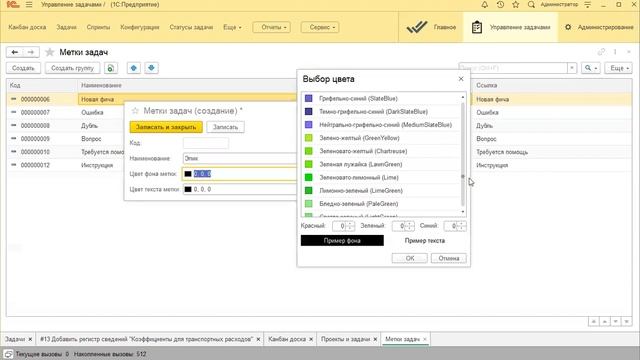Expand the Еще navigation dropdown
Image resolution: width=640 pixels, height=360 pixels.
pos(232,27)
